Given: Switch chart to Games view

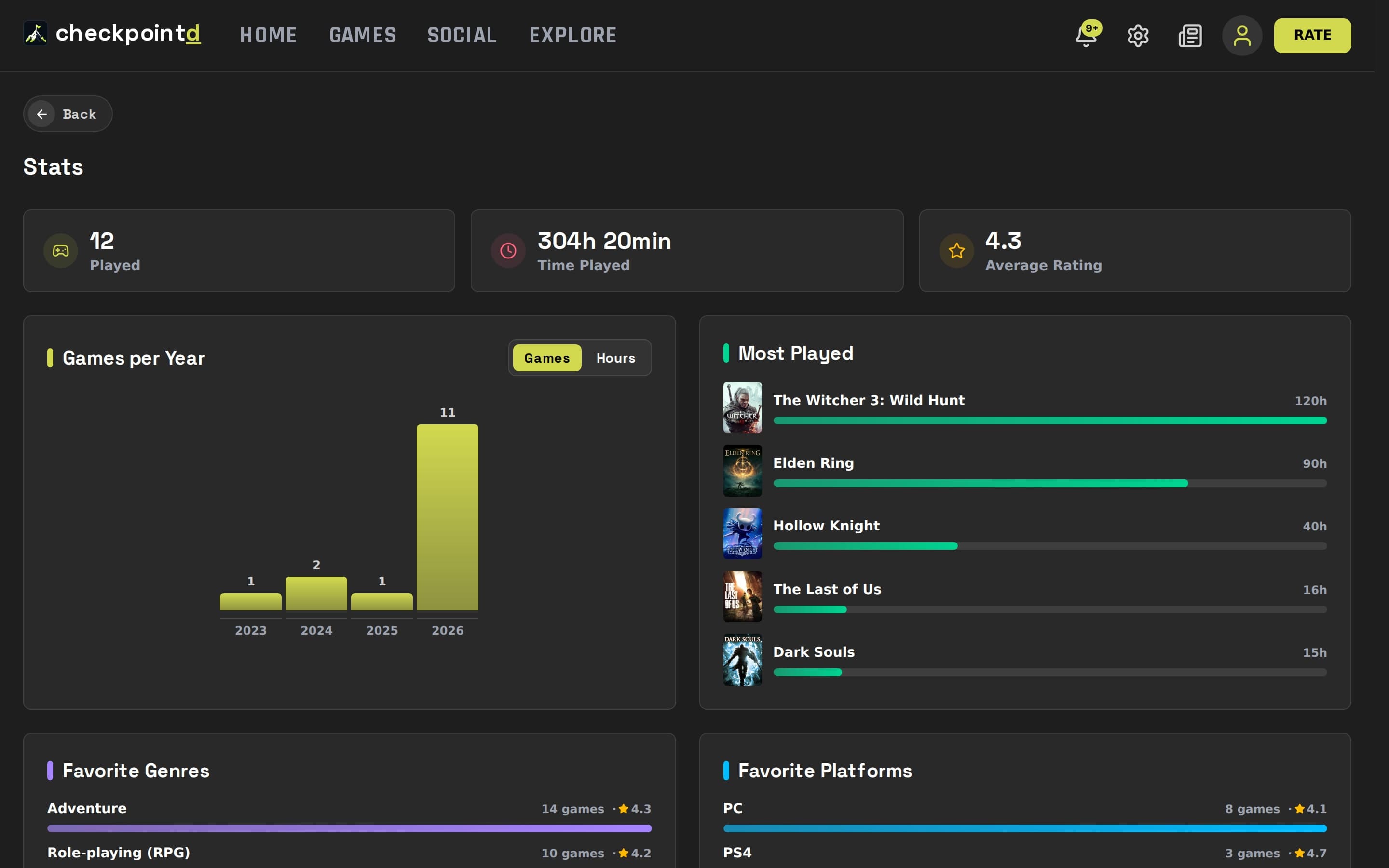Looking at the screenshot, I should click(x=546, y=358).
